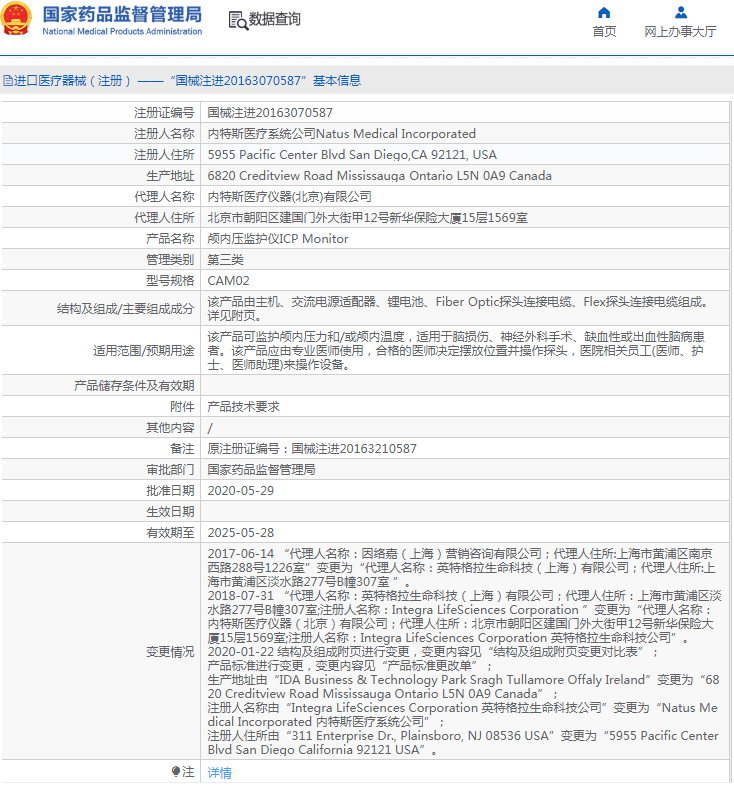Click the NMPA national emblem logo
The image size is (734, 789).
click(18, 20)
